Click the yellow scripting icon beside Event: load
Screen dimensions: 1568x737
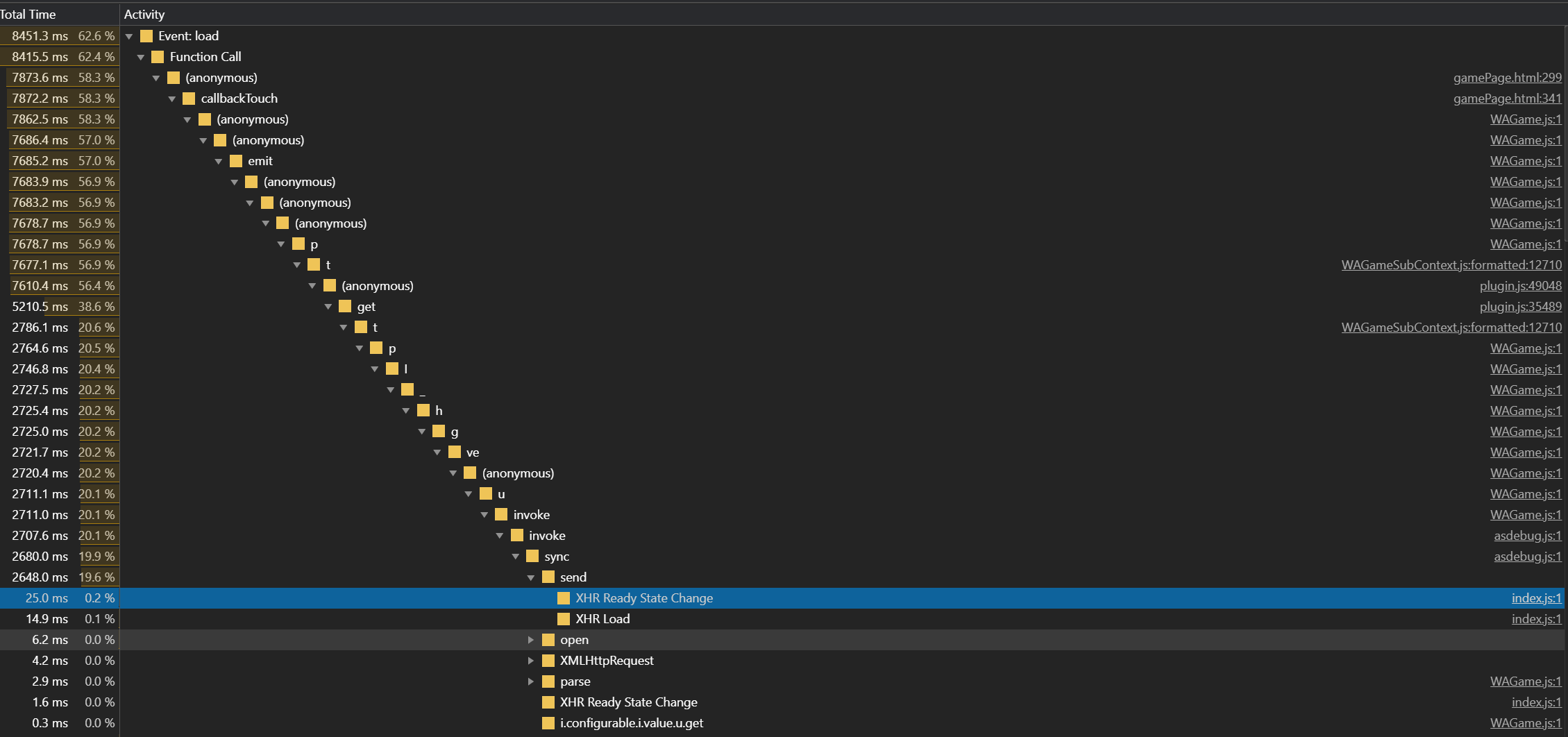146,36
